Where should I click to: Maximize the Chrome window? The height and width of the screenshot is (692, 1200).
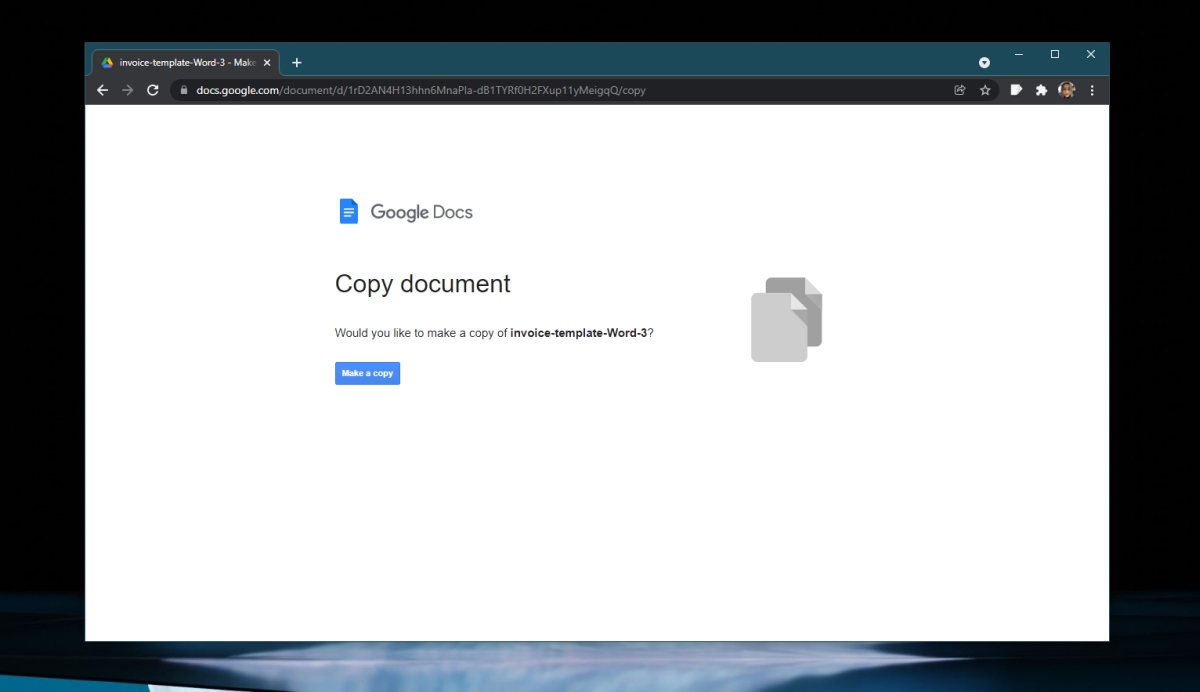[1055, 54]
